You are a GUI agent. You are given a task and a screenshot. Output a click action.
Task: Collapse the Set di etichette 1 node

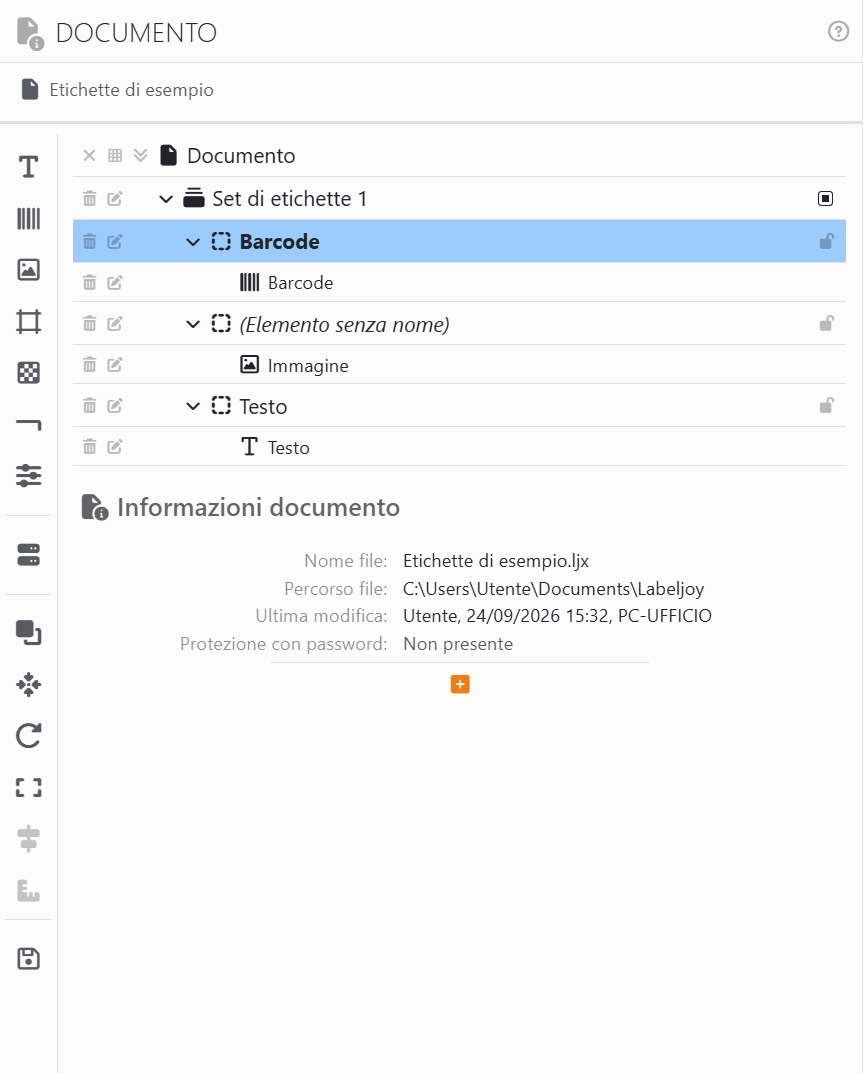pos(166,199)
